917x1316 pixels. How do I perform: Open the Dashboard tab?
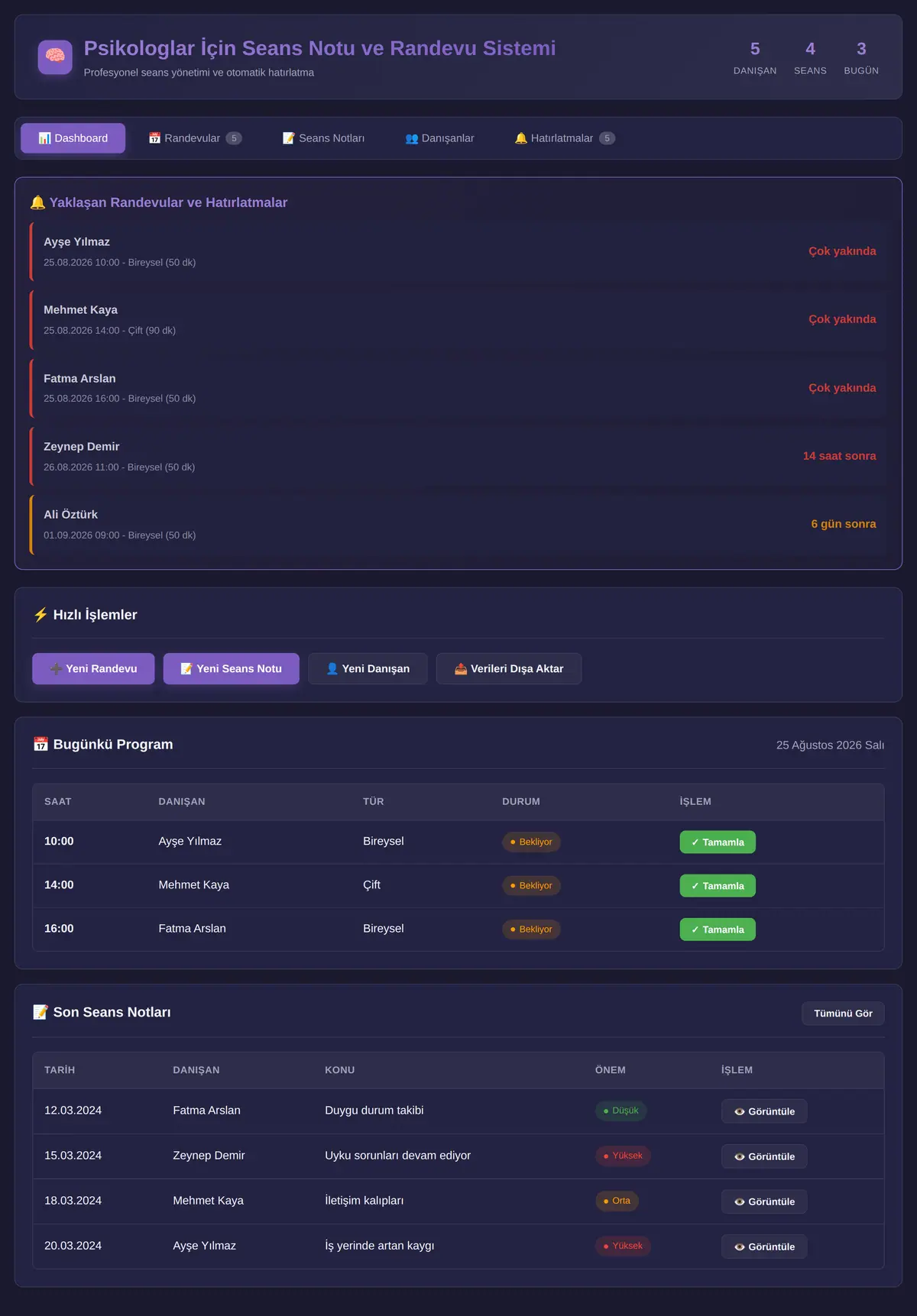tap(73, 138)
